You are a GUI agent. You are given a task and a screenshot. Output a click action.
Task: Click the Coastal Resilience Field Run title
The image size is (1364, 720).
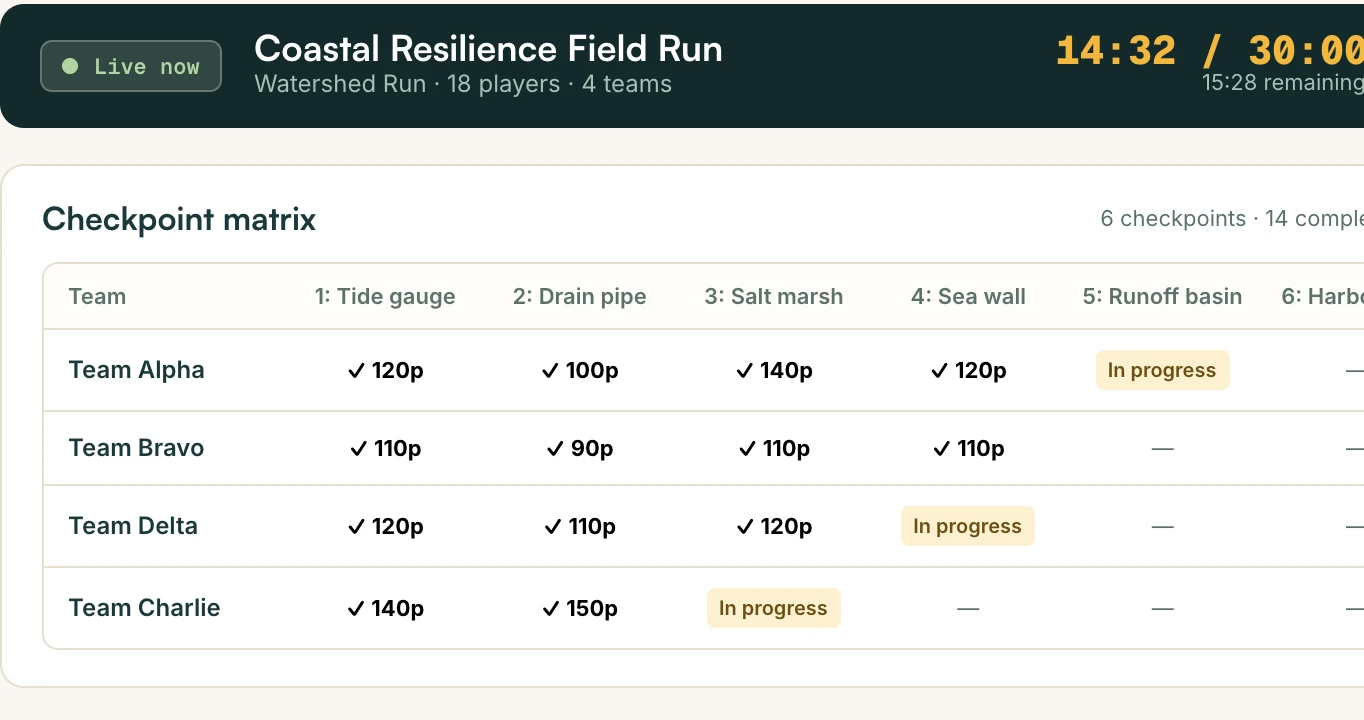pos(488,49)
